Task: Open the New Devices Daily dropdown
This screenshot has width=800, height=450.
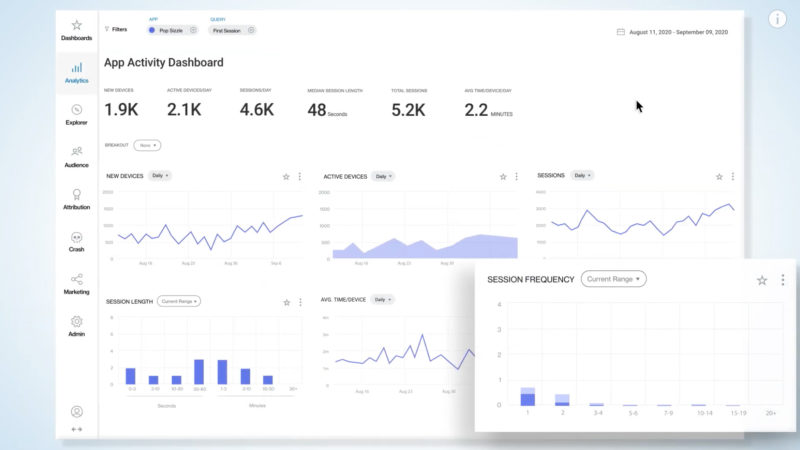Action: tap(160, 175)
